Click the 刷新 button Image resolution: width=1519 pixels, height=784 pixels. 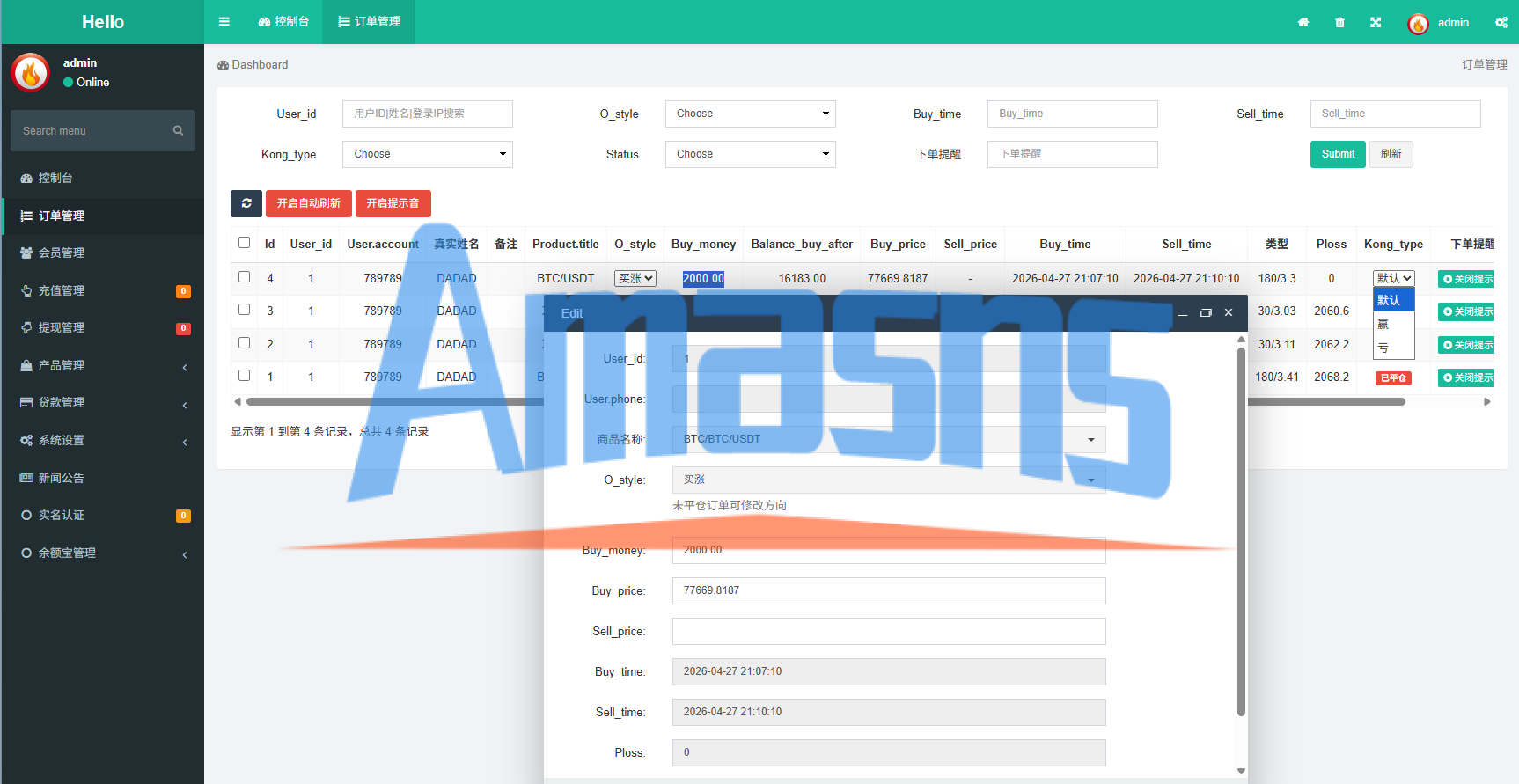click(x=1391, y=154)
